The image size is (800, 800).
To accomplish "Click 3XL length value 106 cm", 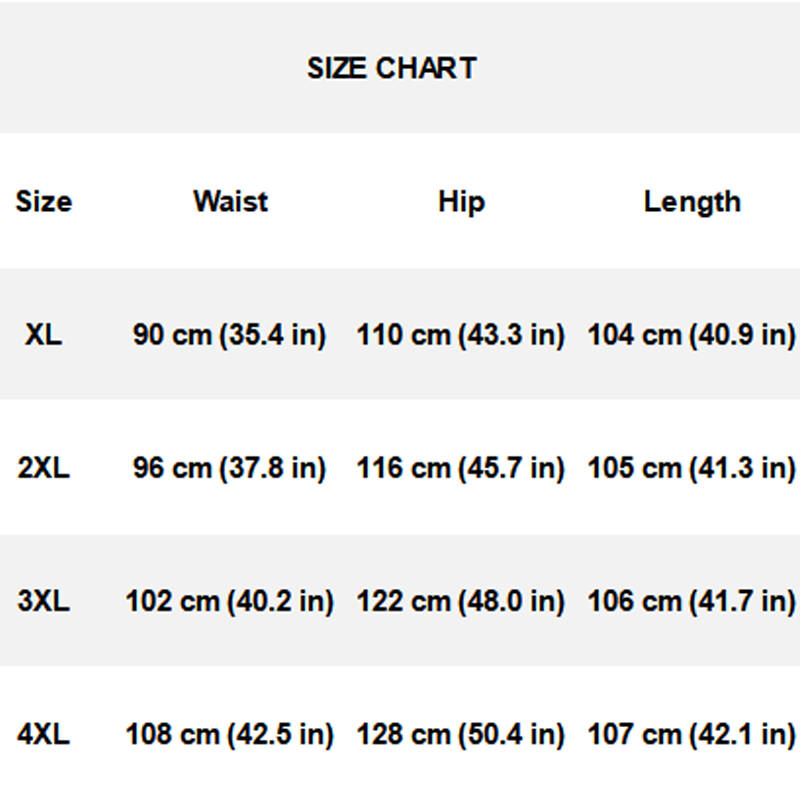I will coord(692,601).
